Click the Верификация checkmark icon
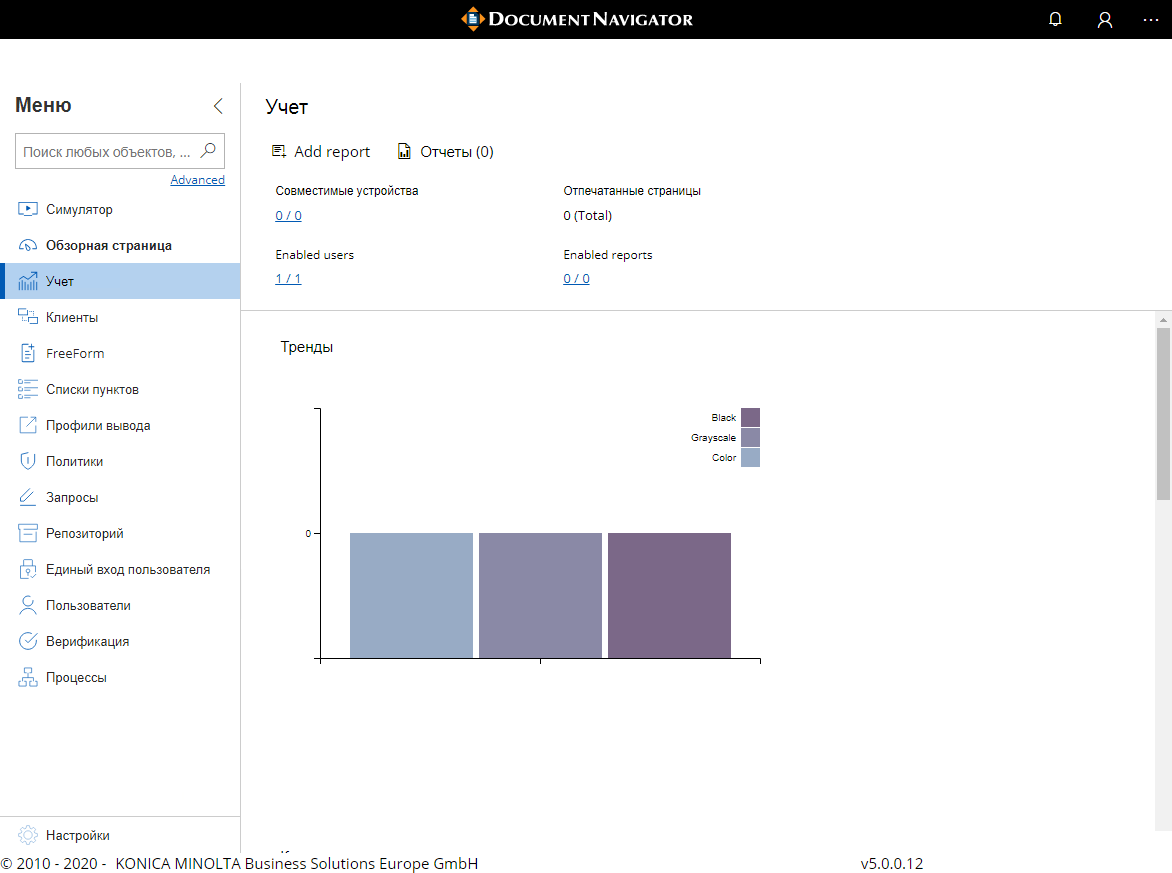This screenshot has height=873, width=1172. click(x=28, y=641)
